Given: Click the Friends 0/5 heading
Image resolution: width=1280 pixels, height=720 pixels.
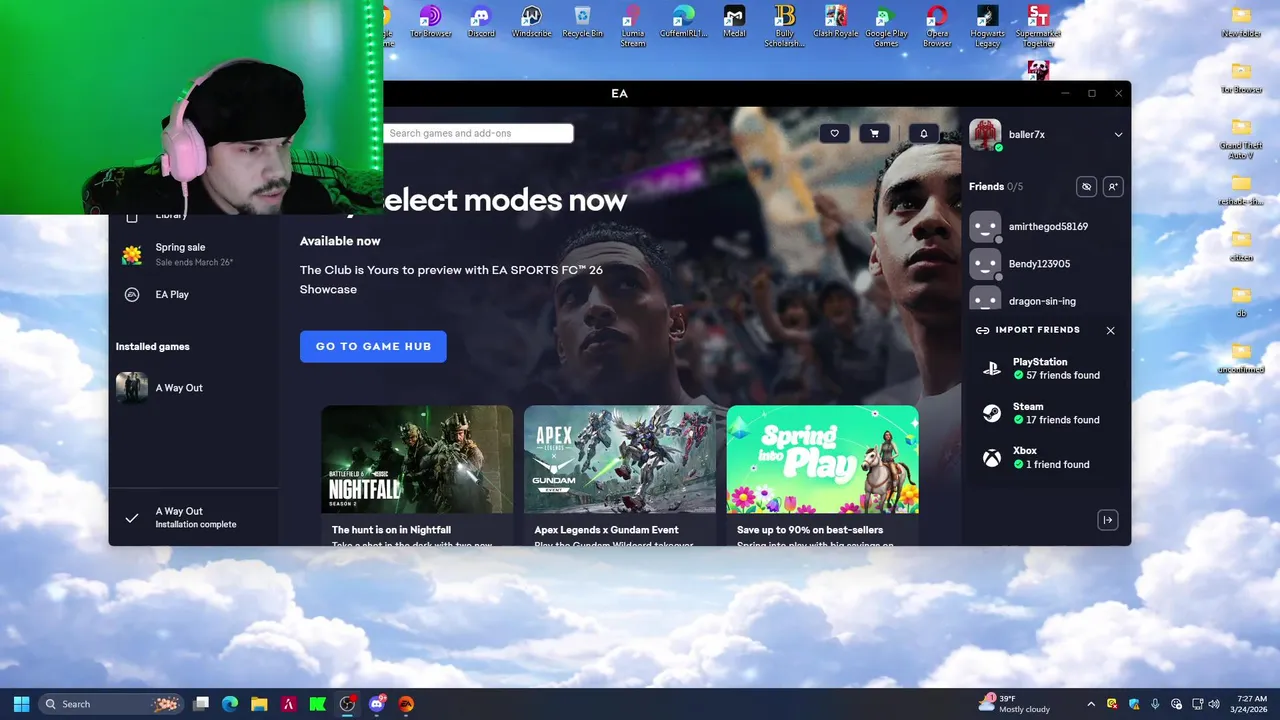Looking at the screenshot, I should (x=996, y=187).
